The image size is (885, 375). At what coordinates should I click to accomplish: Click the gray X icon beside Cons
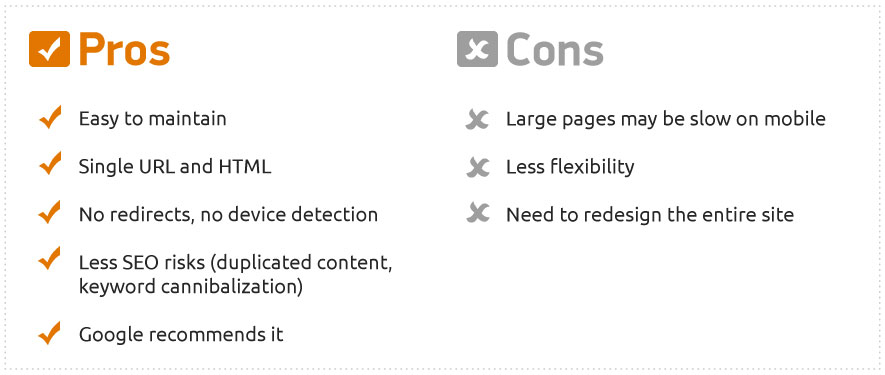pos(477,49)
